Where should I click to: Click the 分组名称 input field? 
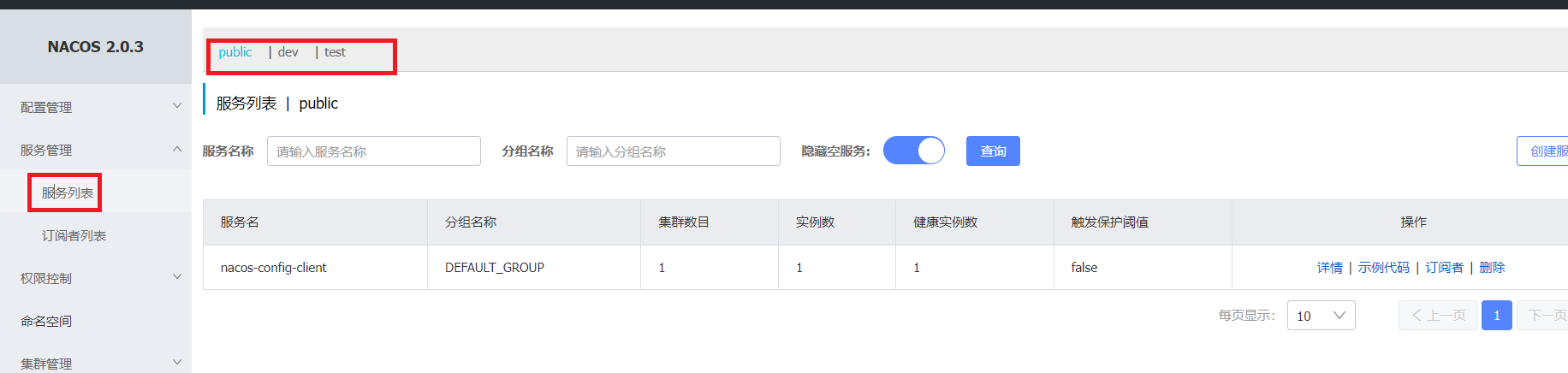(674, 151)
